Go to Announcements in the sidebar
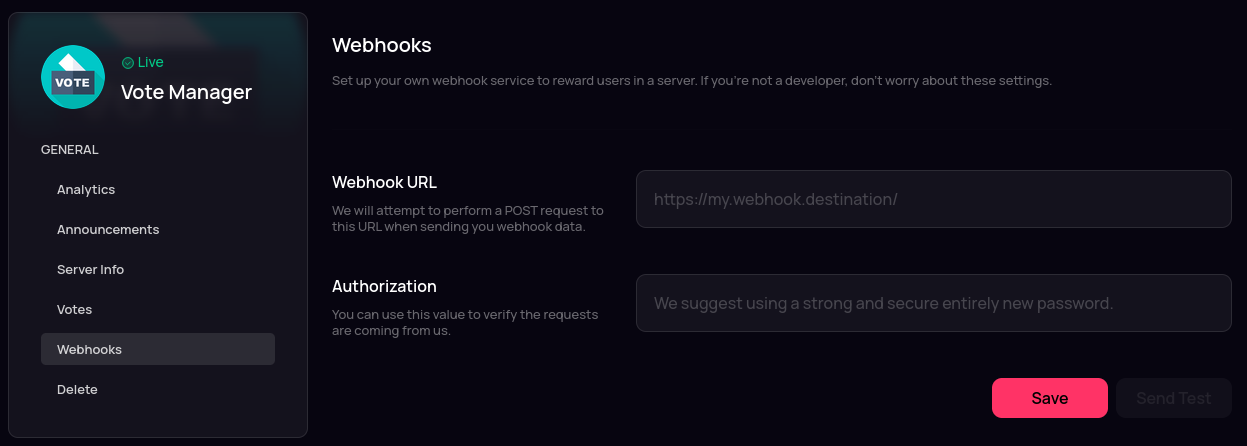This screenshot has height=446, width=1247. pyautogui.click(x=108, y=230)
